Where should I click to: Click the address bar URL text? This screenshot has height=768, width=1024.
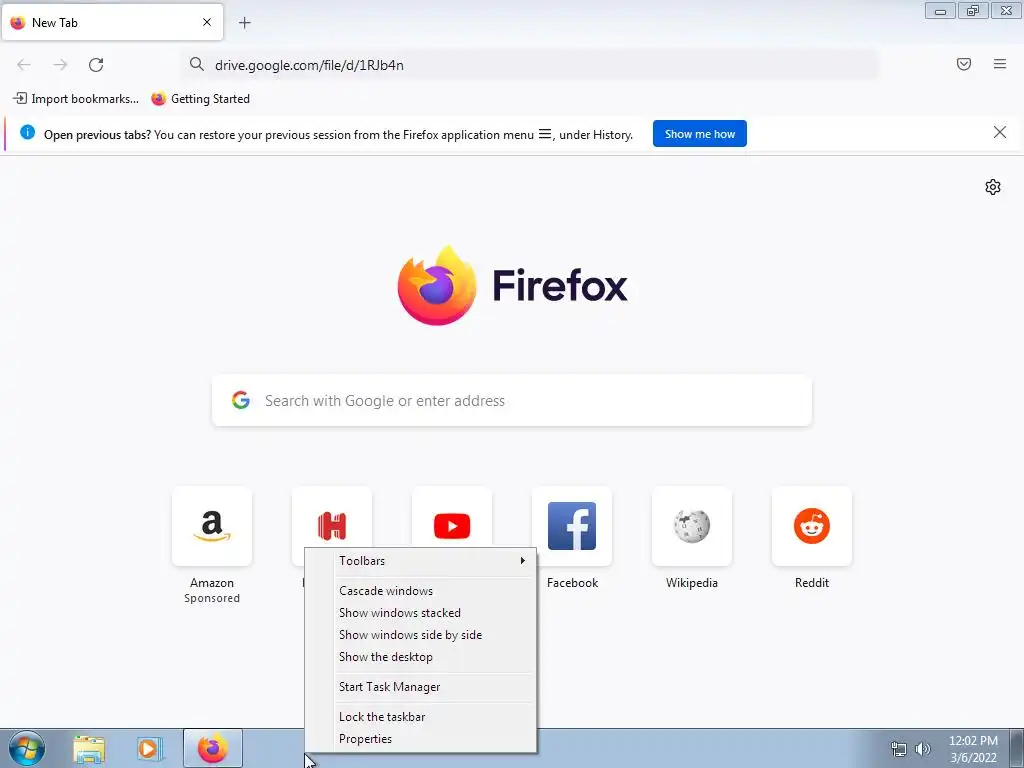point(309,65)
